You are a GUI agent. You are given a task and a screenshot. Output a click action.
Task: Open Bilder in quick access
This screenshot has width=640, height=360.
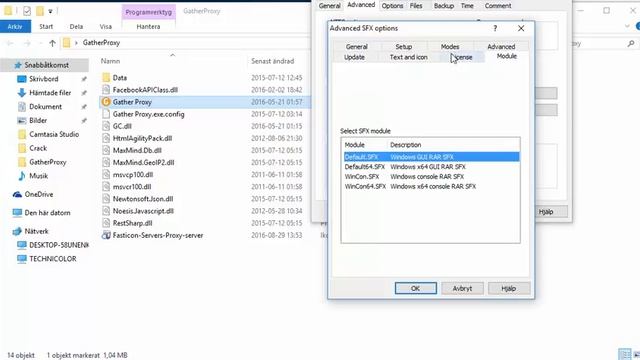(x=38, y=120)
